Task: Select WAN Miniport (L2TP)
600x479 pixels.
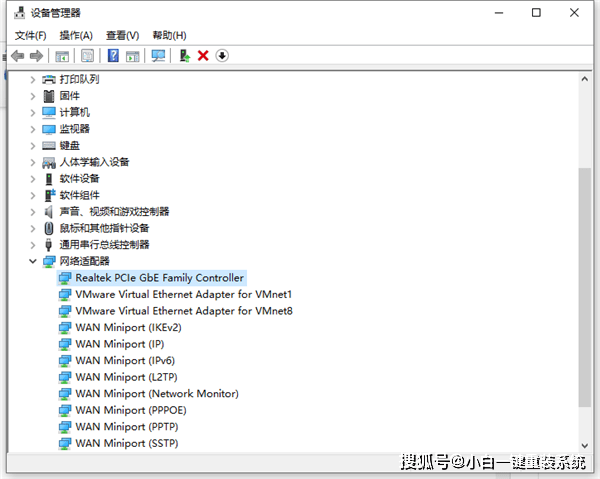Action: [x=126, y=377]
